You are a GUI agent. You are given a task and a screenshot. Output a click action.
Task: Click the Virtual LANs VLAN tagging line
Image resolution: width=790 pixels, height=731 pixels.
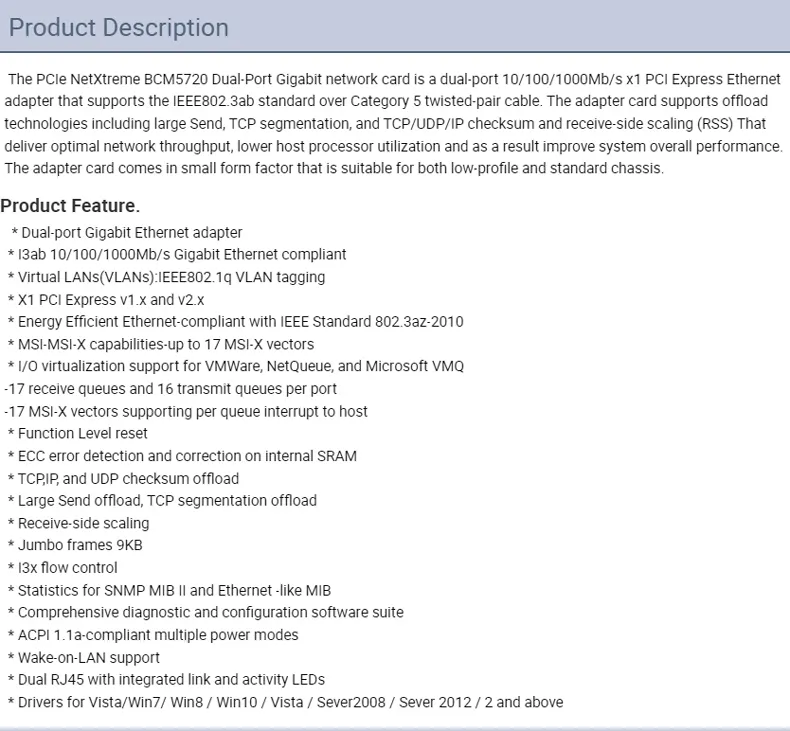(x=166, y=277)
